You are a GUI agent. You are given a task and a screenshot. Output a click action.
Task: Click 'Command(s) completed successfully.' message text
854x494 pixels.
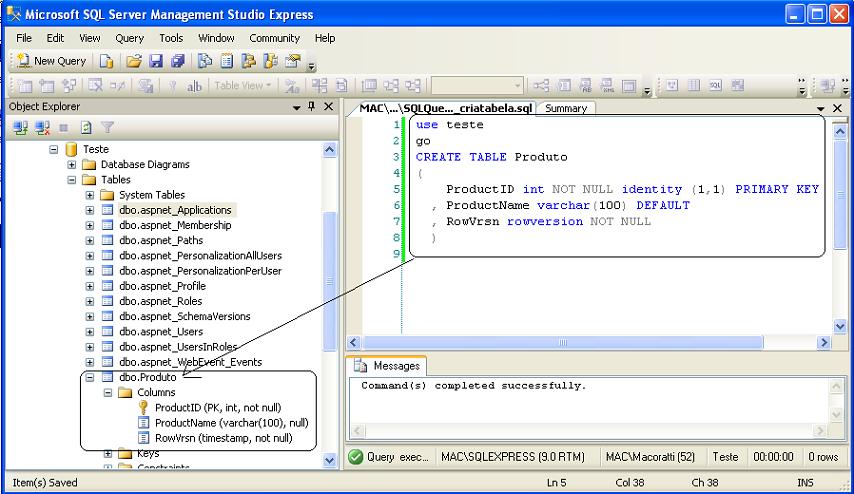(x=473, y=386)
